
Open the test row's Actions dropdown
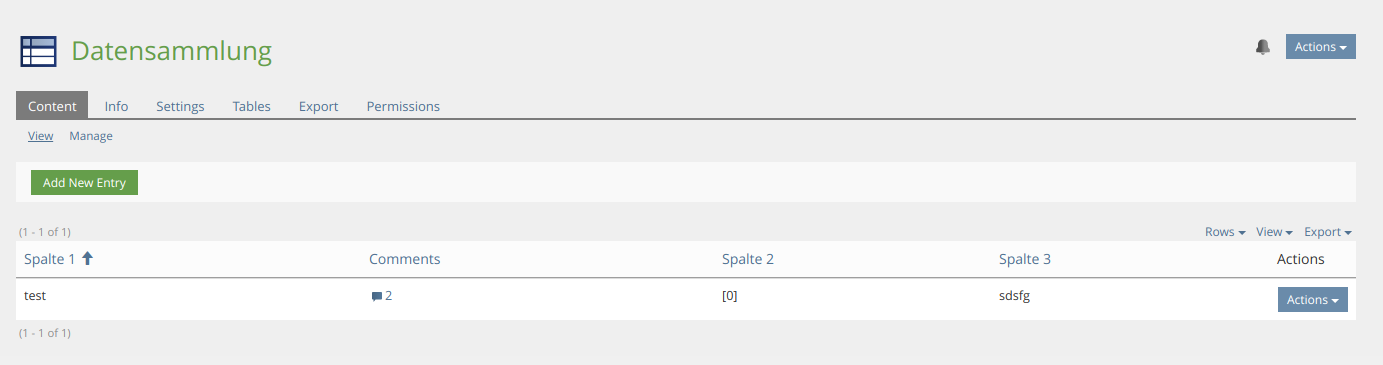point(1312,300)
